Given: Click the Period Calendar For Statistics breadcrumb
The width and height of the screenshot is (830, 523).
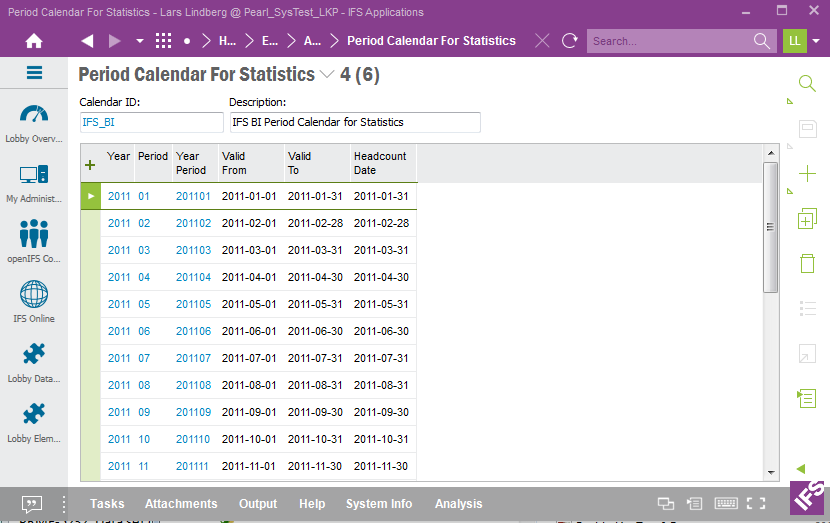Looking at the screenshot, I should pyautogui.click(x=431, y=41).
